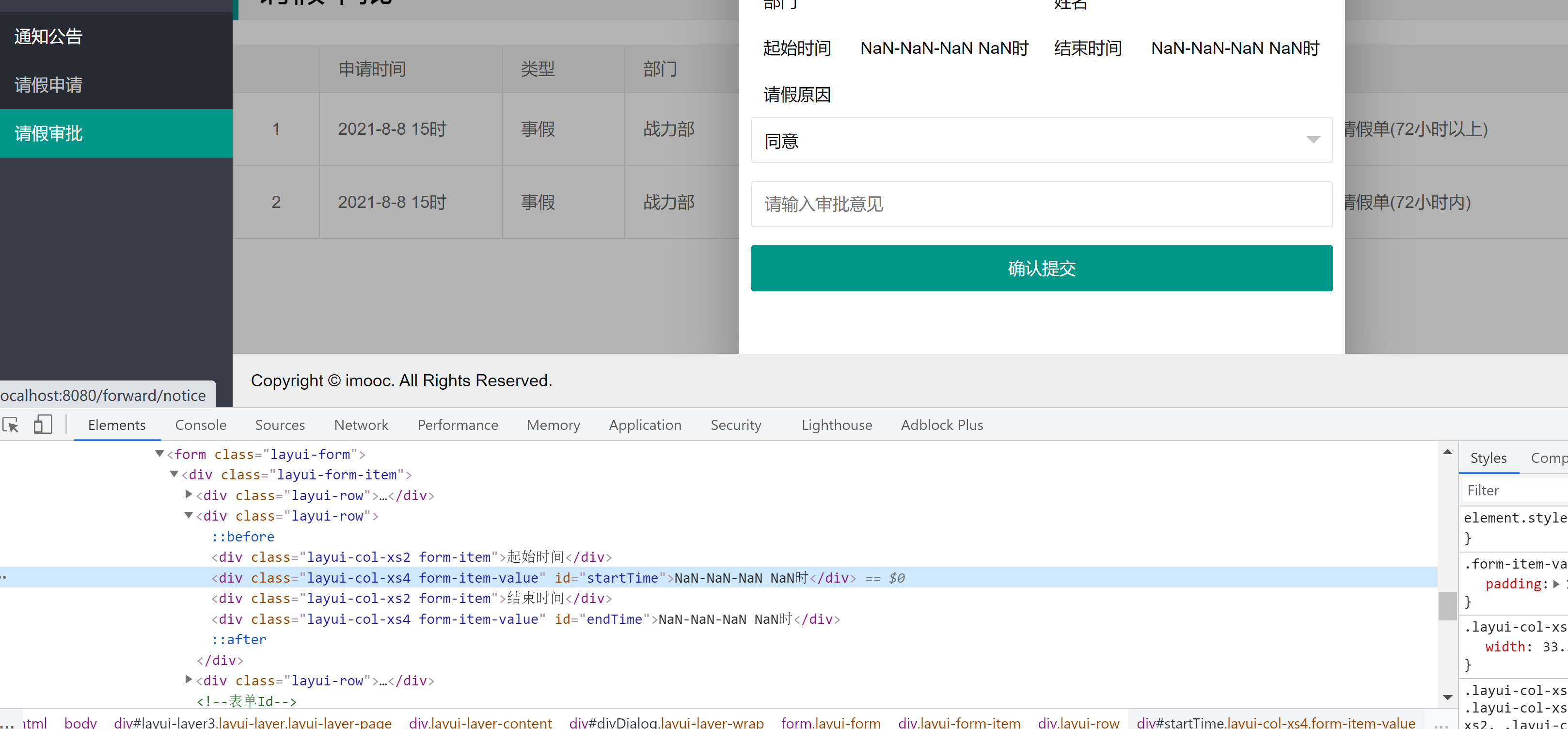The height and width of the screenshot is (729, 1568).
Task: Collapse the form layui-form node
Action: click(159, 454)
